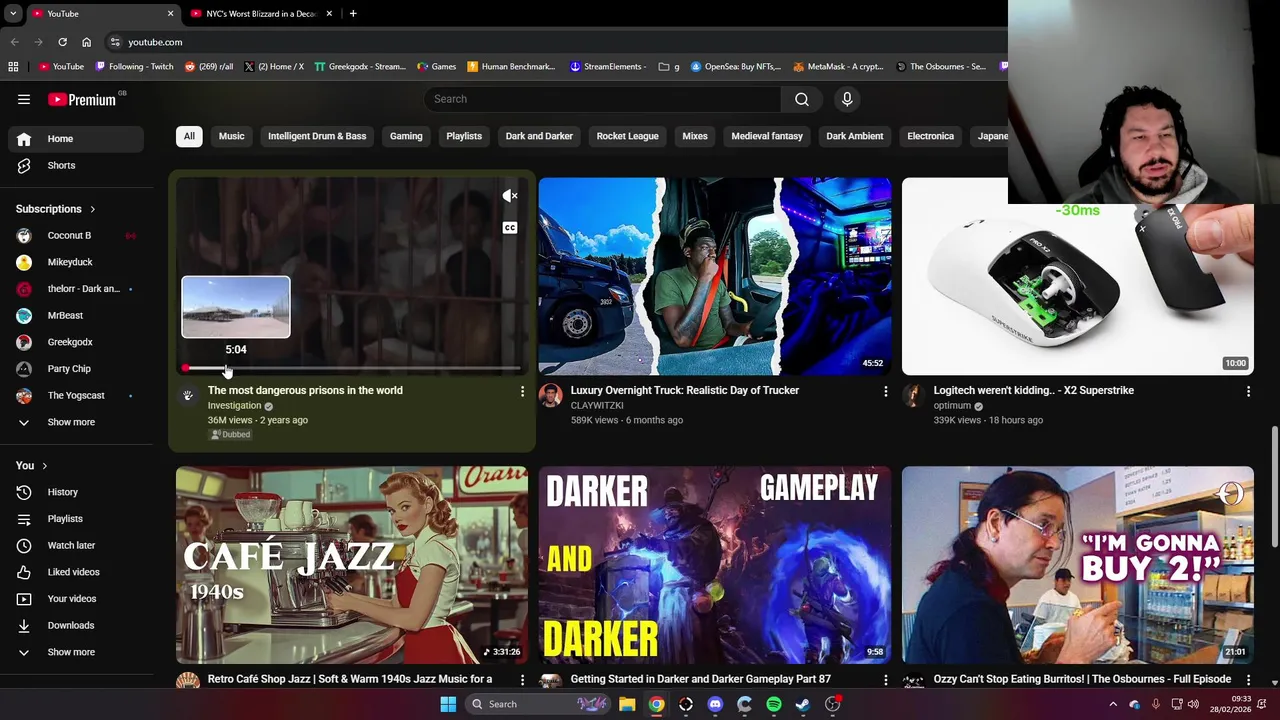Open Steam from the taskbar
The width and height of the screenshot is (1280, 720).
point(803,704)
